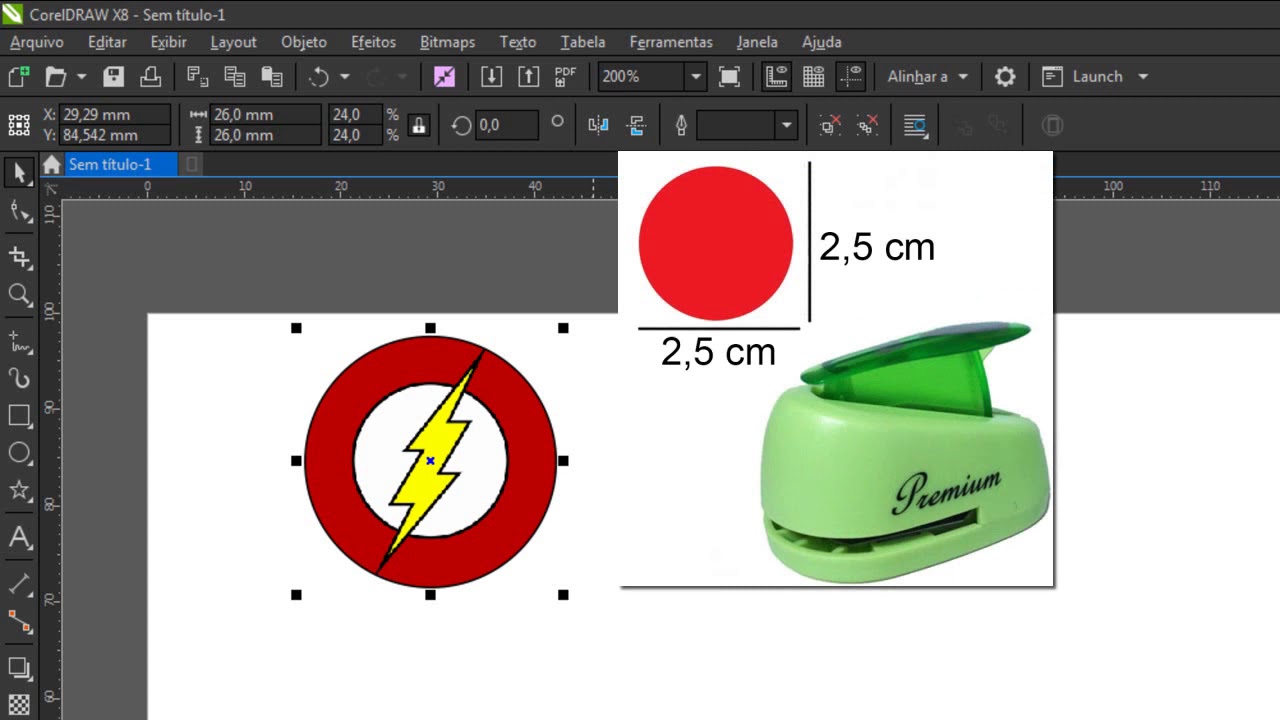
Task: Click the Ungroup objects icon
Action: coord(830,125)
